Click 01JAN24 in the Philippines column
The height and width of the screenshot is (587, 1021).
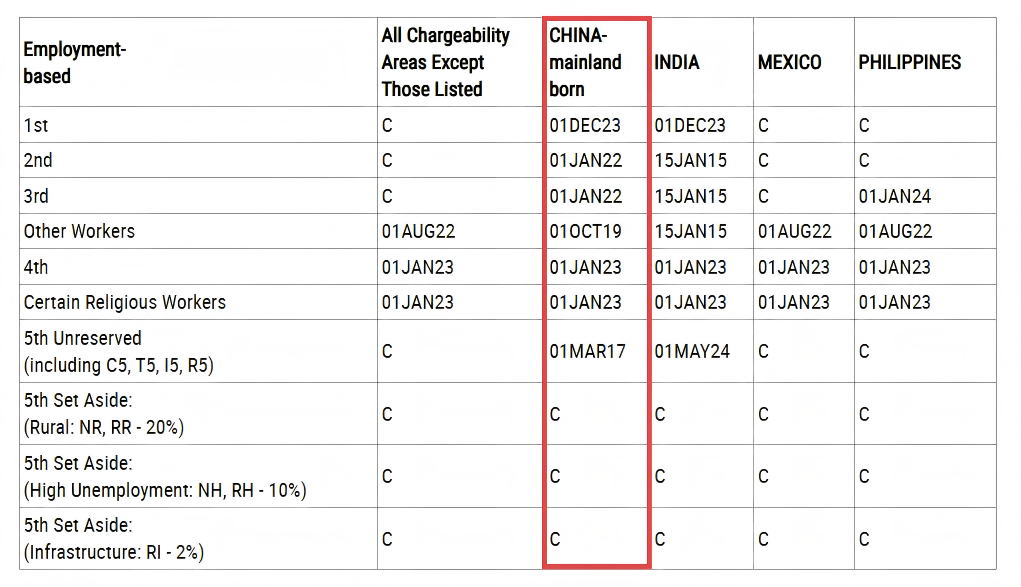894,196
